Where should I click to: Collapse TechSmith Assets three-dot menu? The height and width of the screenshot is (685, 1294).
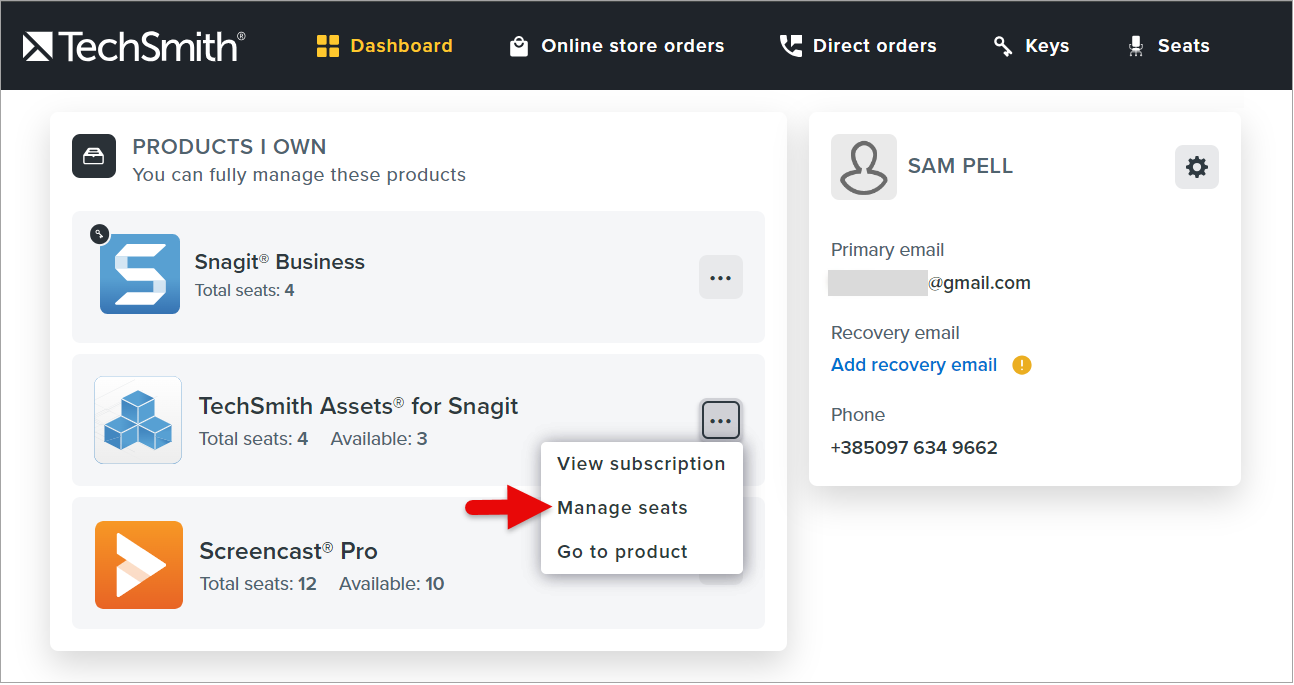click(720, 421)
